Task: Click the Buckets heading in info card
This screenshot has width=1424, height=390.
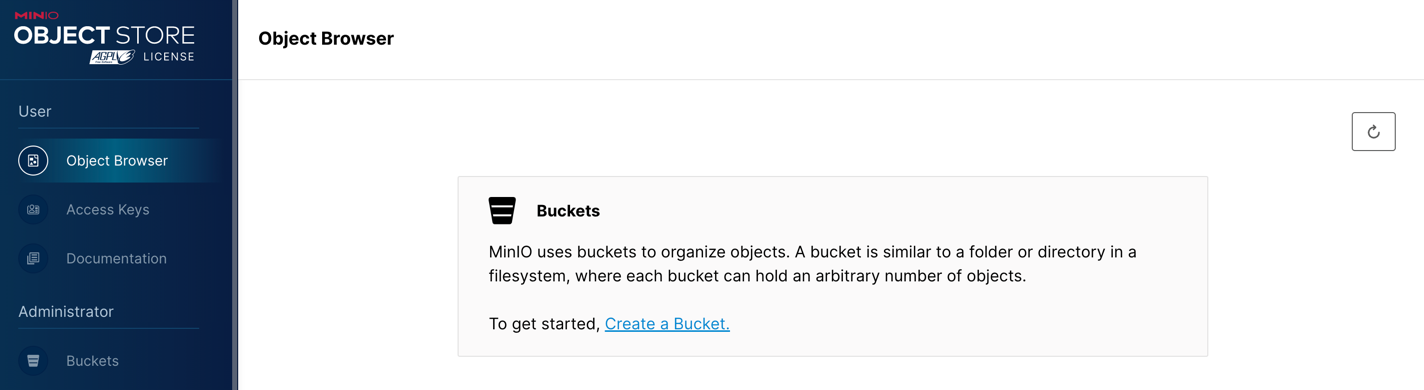Action: [568, 211]
